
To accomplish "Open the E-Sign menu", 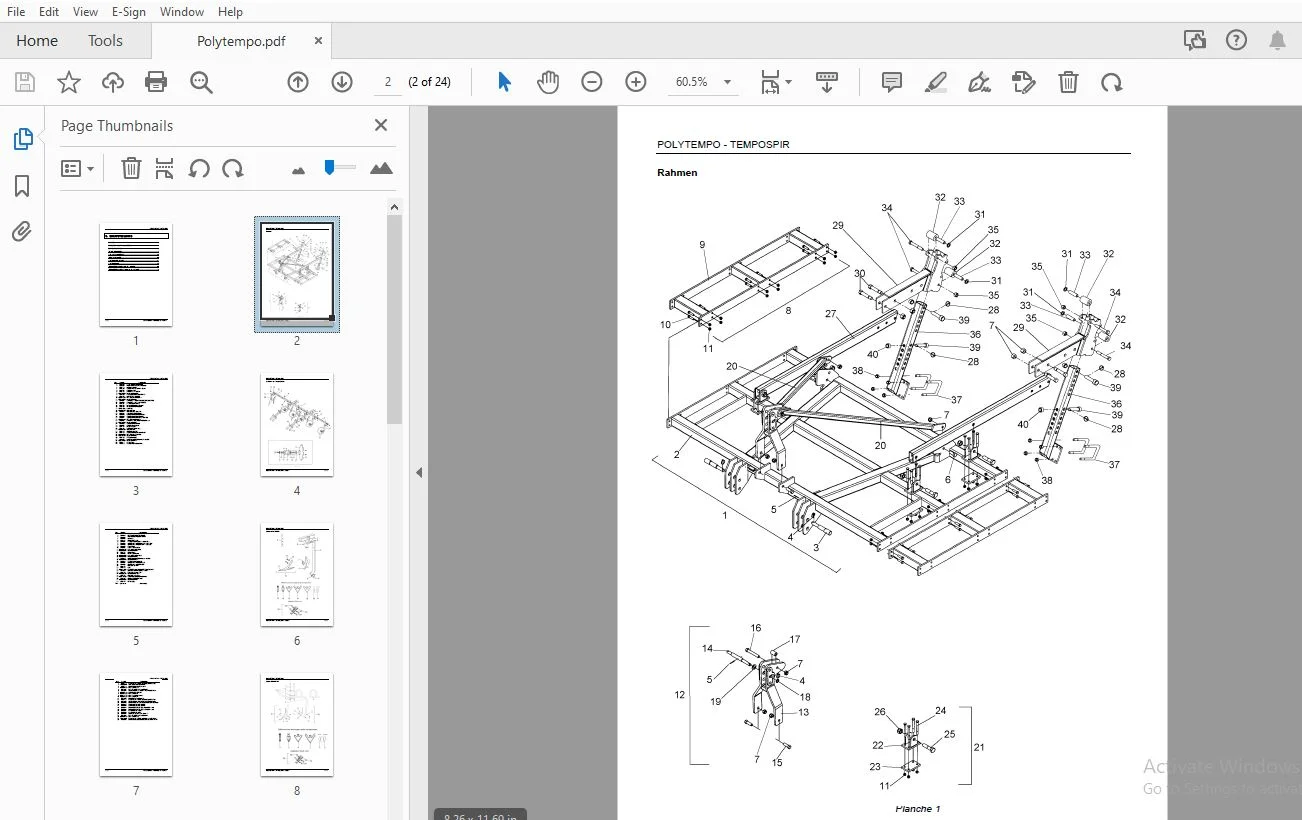I will 129,12.
